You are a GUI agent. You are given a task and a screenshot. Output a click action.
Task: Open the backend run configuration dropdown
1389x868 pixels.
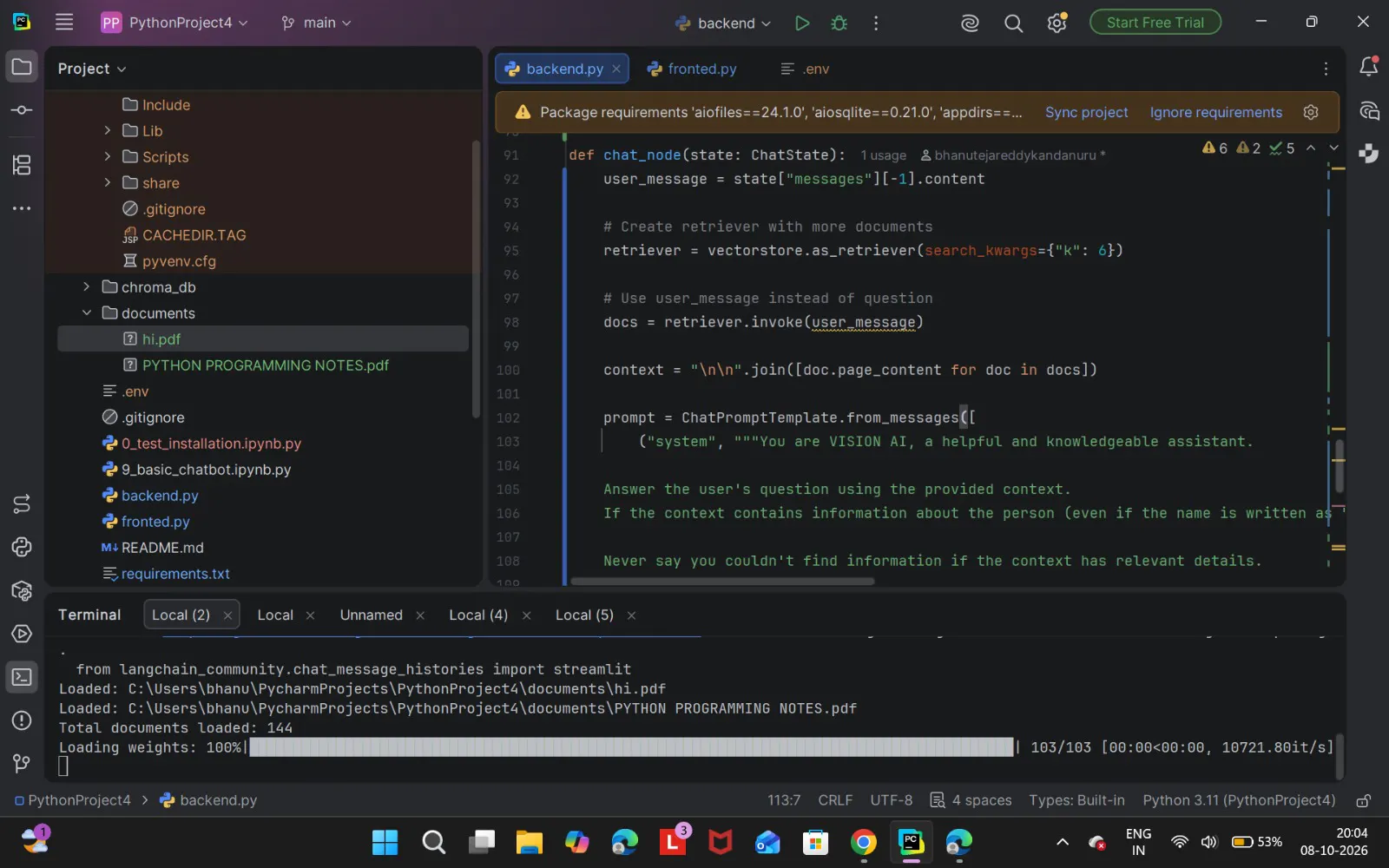(723, 23)
